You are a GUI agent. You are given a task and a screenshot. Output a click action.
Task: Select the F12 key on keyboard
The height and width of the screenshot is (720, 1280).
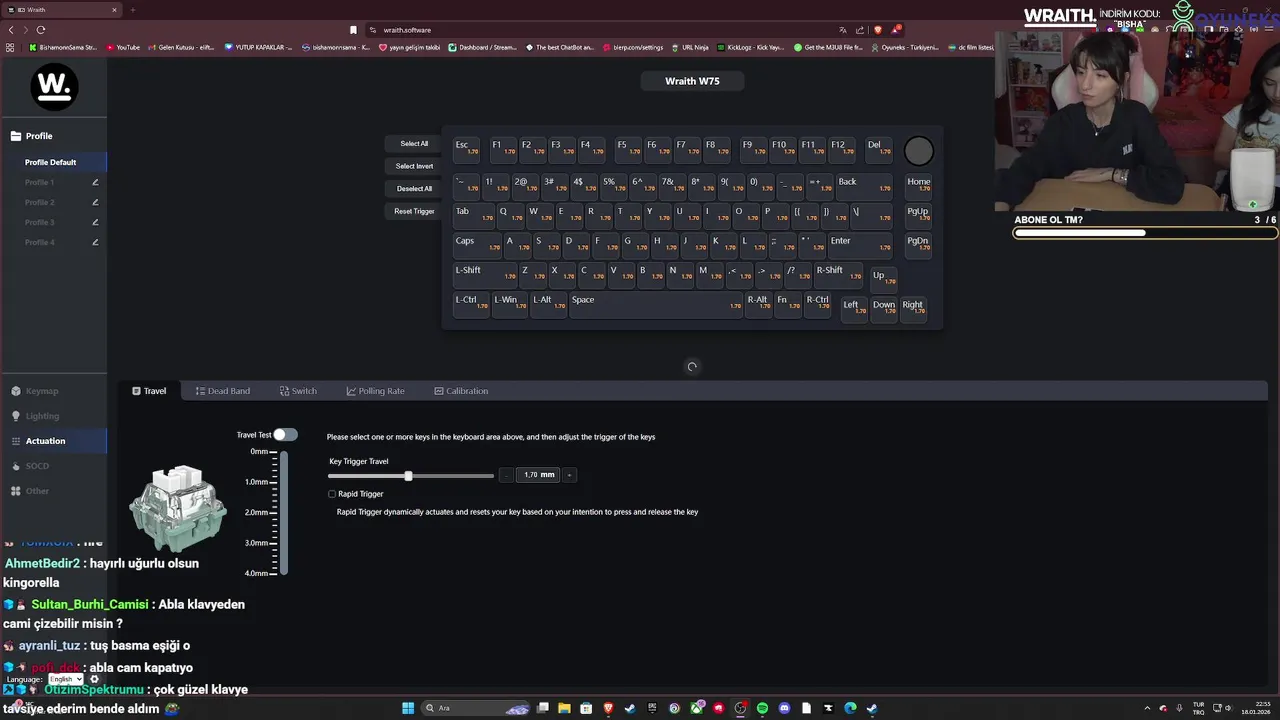tap(842, 148)
